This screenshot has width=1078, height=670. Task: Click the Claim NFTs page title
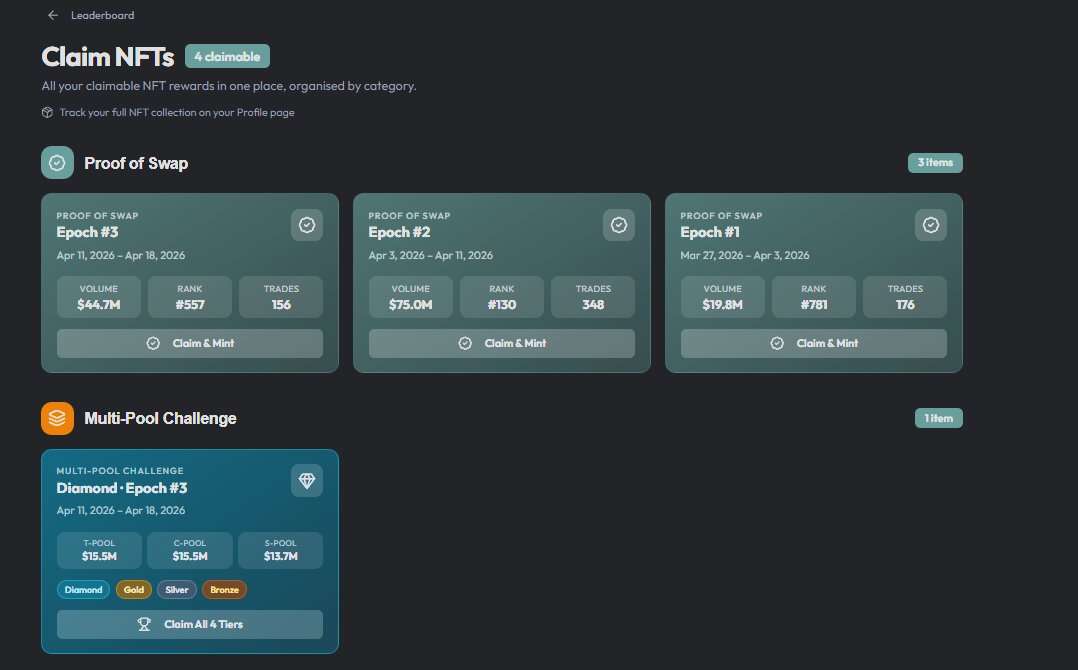108,56
